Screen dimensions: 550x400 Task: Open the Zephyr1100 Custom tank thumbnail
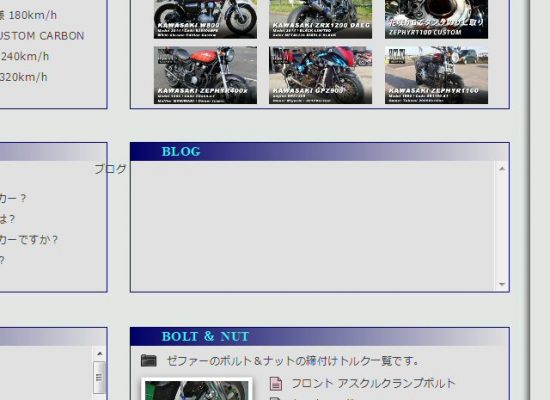(x=436, y=19)
